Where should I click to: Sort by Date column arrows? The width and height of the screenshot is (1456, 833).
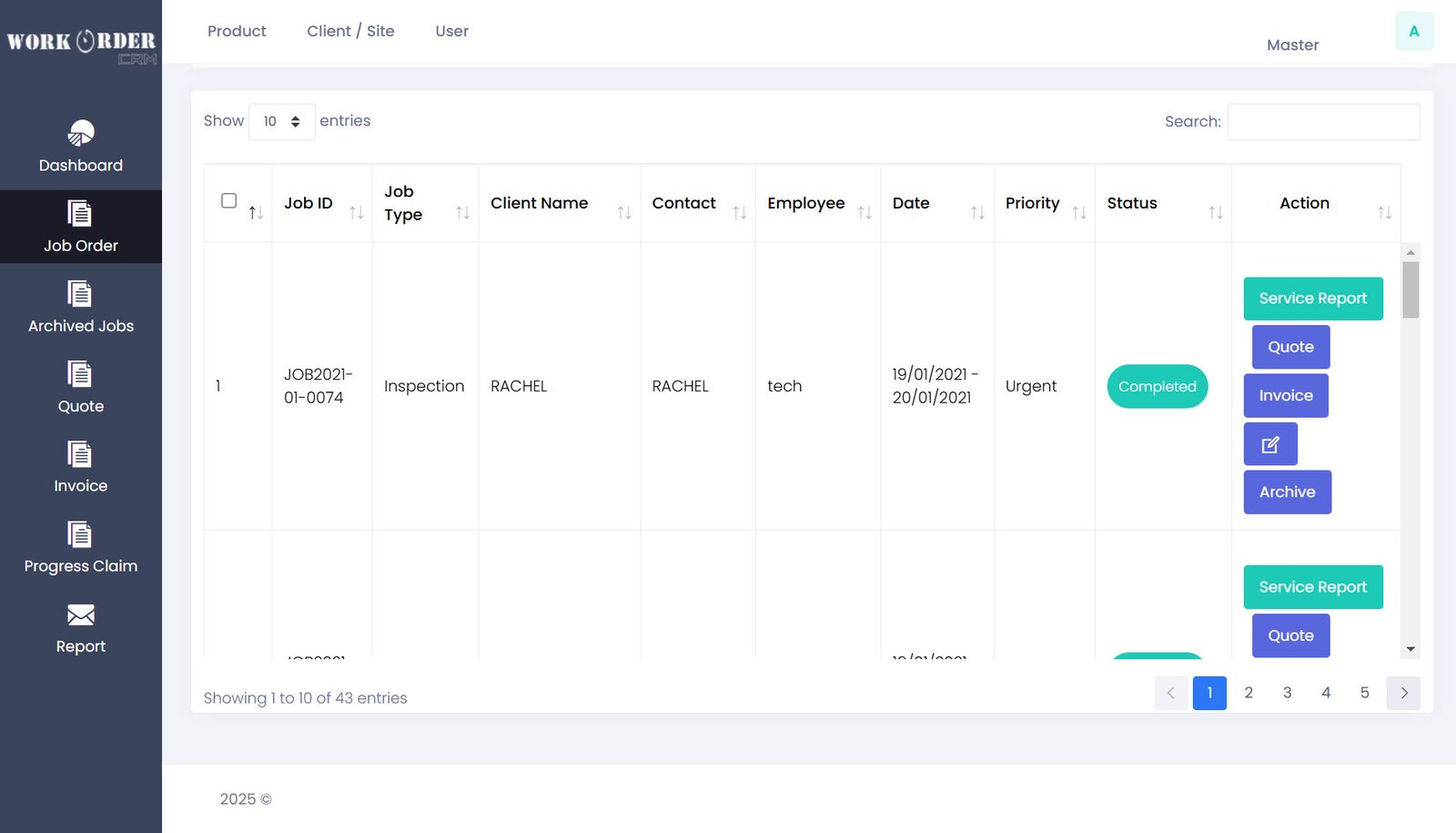(977, 212)
